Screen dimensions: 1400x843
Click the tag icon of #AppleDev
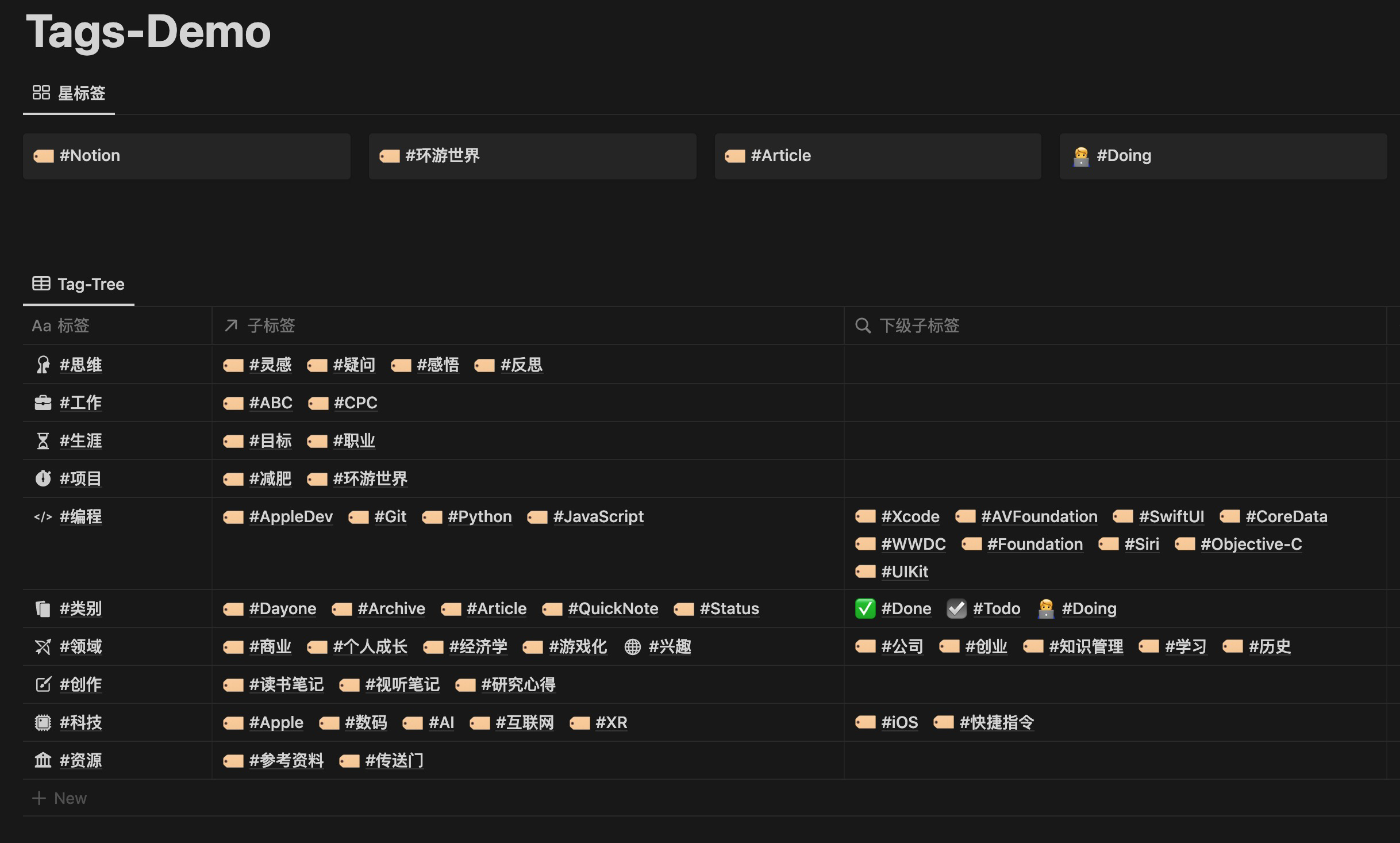233,517
